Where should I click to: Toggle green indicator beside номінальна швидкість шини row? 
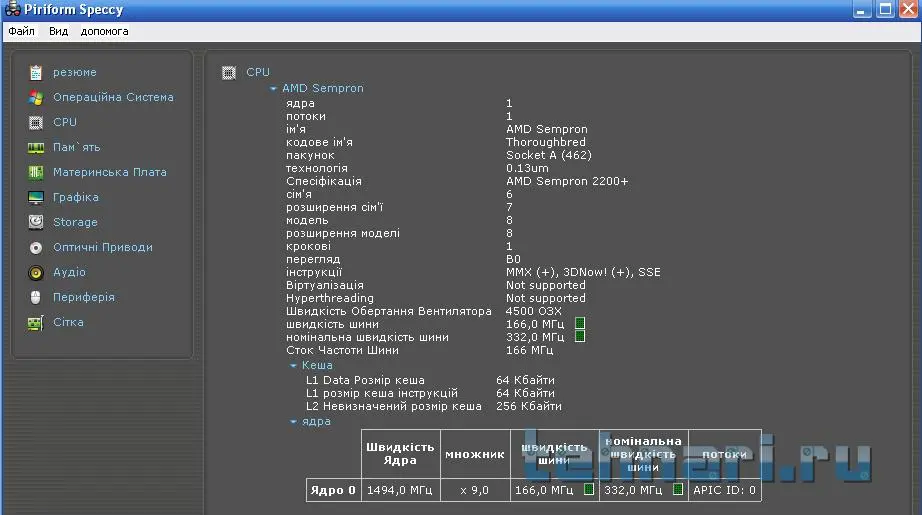pyautogui.click(x=580, y=337)
